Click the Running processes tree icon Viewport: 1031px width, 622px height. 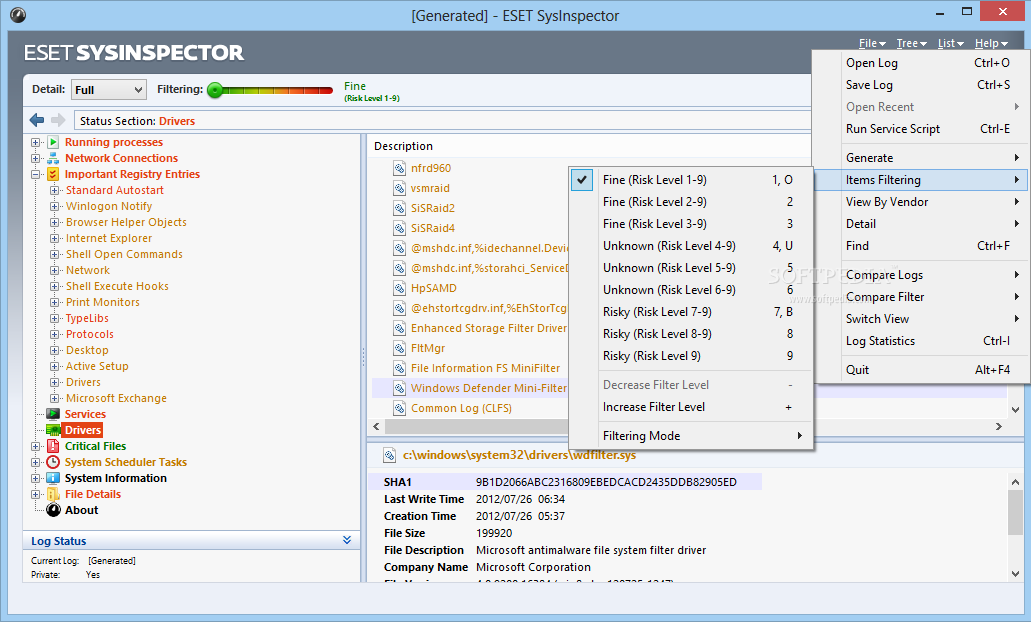(x=53, y=142)
